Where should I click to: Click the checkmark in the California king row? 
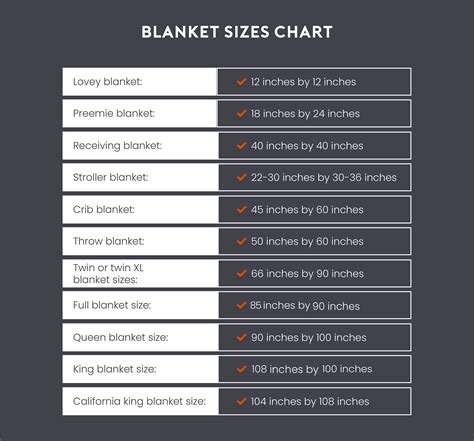pyautogui.click(x=241, y=401)
